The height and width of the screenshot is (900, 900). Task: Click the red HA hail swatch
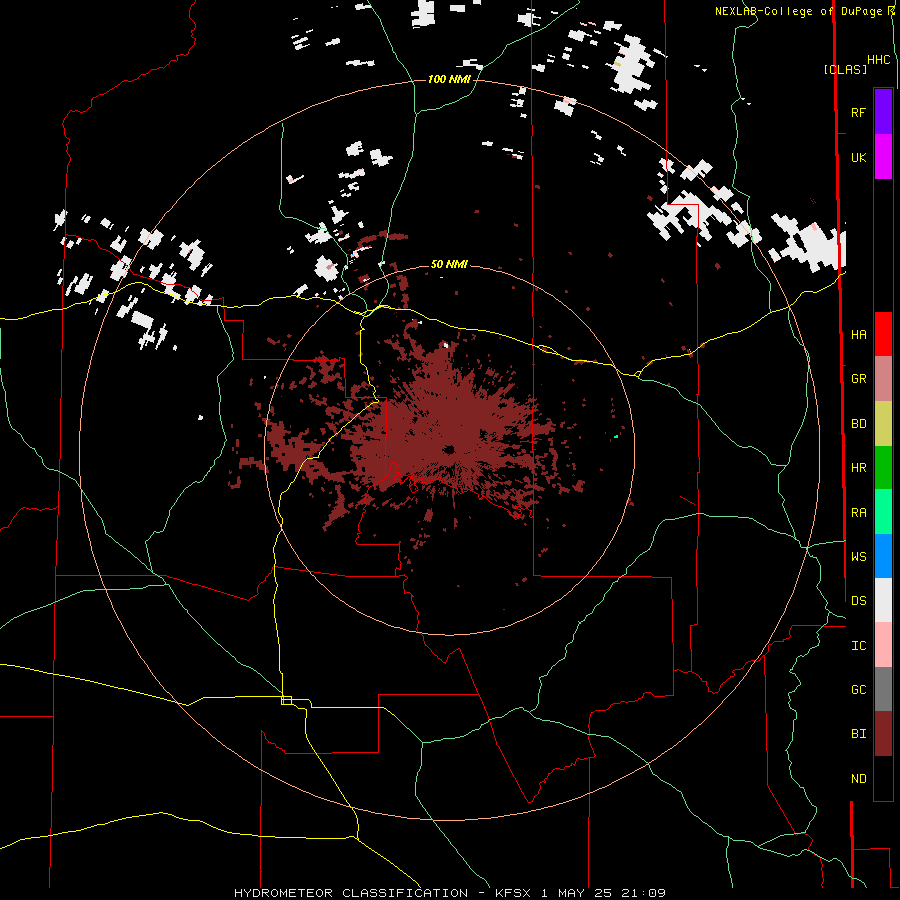pyautogui.click(x=883, y=334)
